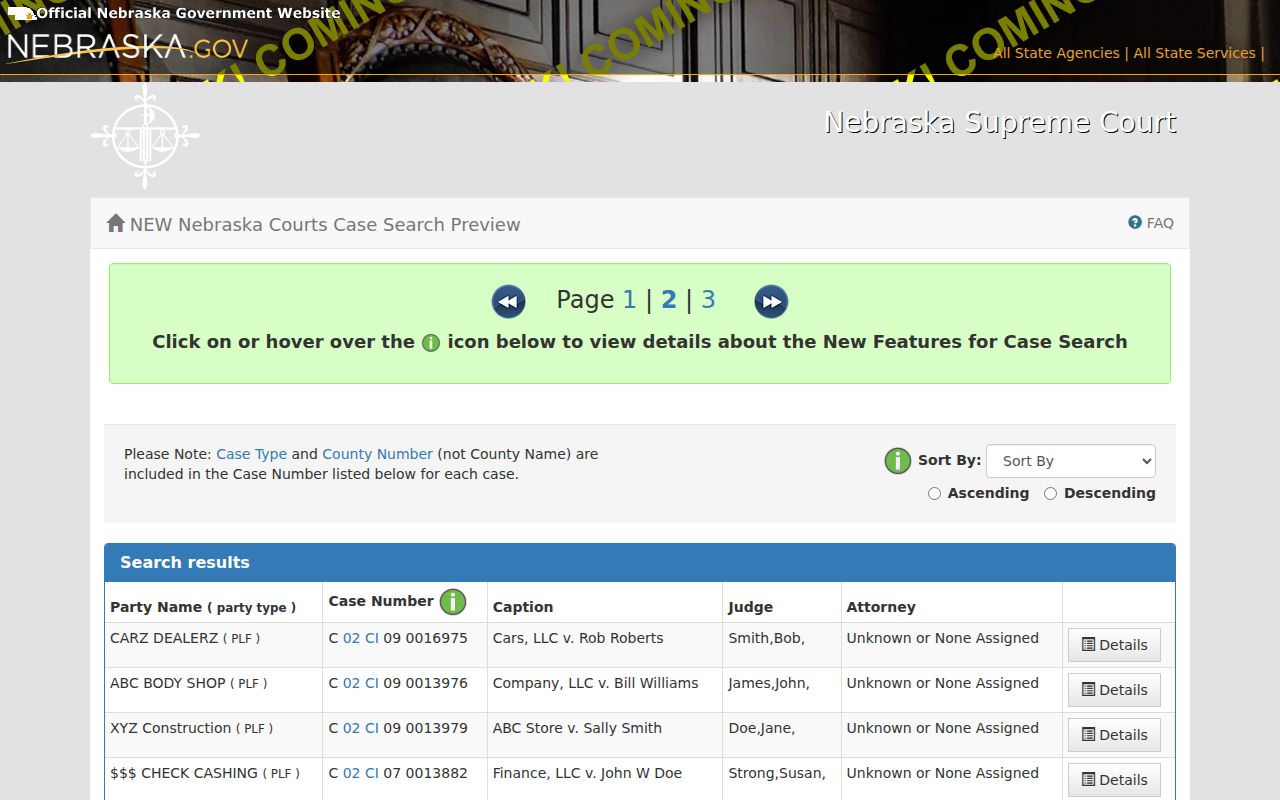Select Descending sort order
The height and width of the screenshot is (800, 1280).
[x=1050, y=493]
